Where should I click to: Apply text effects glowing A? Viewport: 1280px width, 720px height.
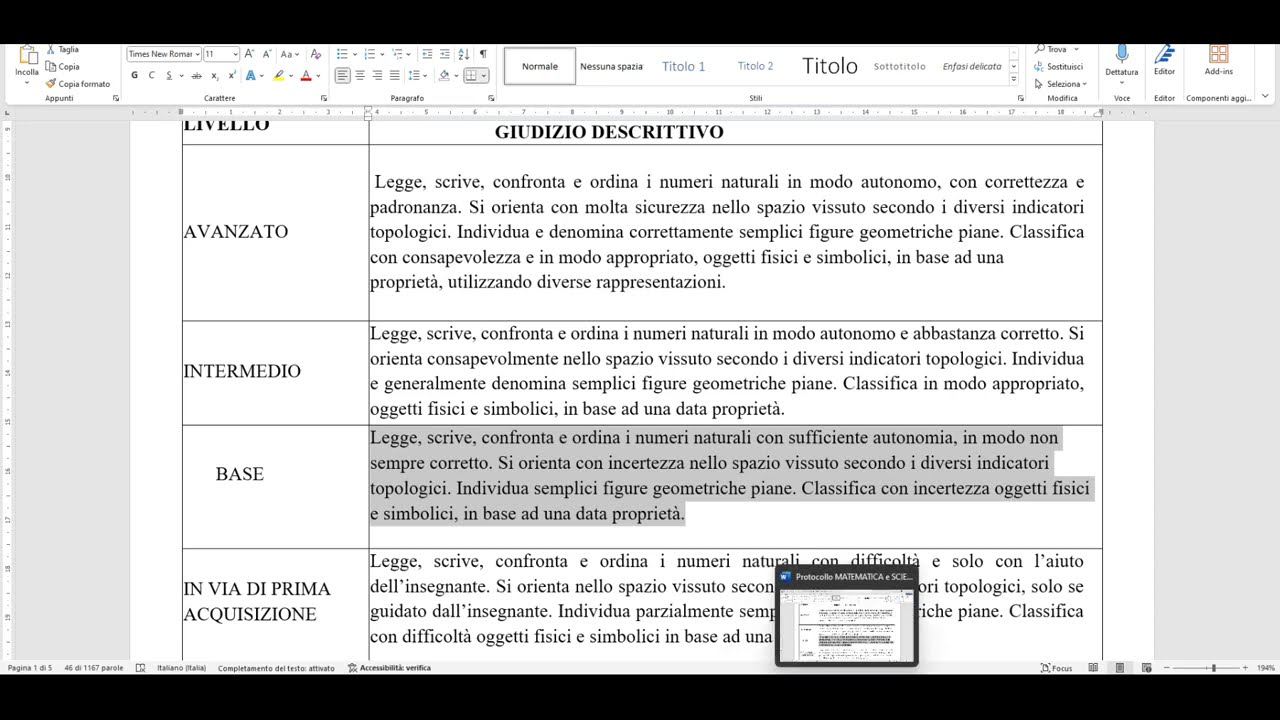pyautogui.click(x=251, y=75)
